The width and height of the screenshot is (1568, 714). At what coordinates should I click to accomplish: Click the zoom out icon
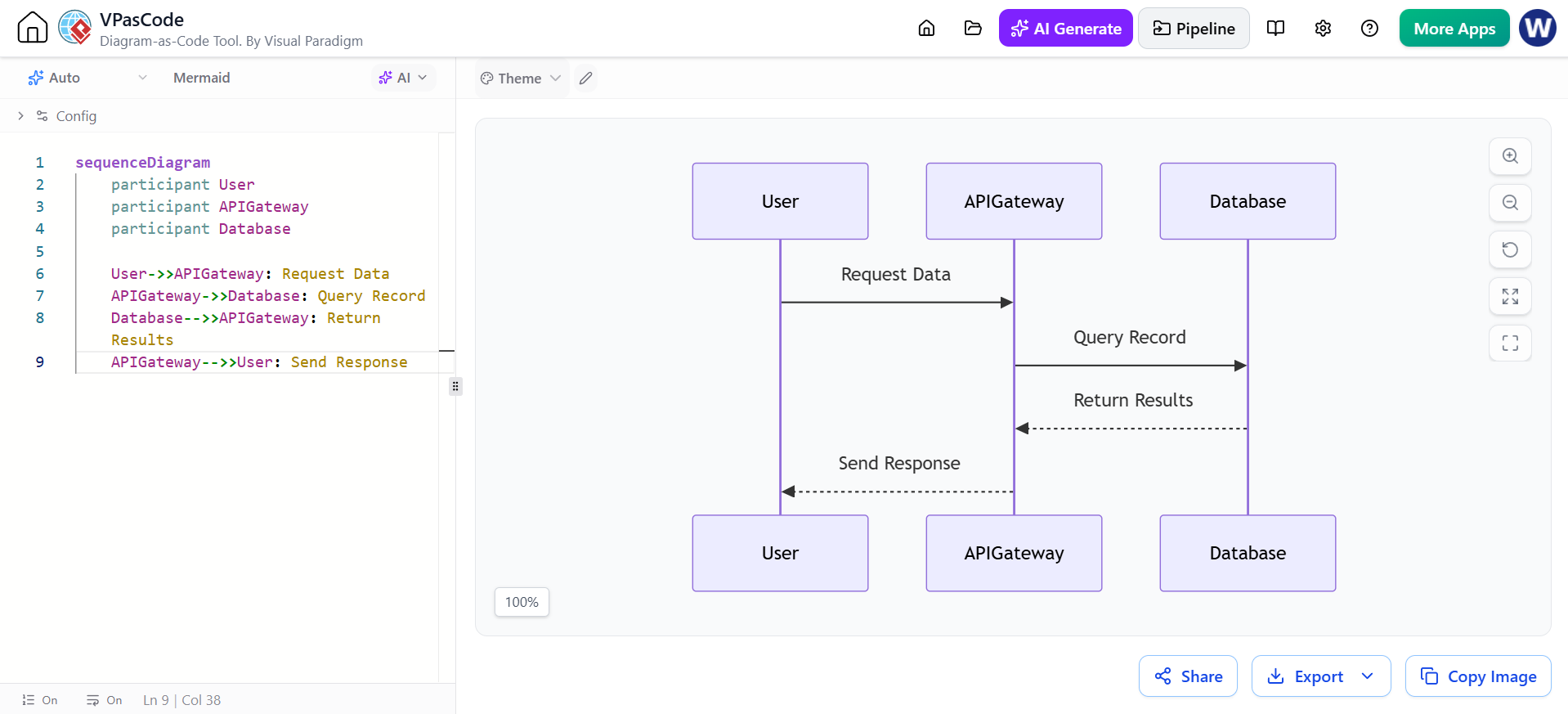[x=1510, y=203]
